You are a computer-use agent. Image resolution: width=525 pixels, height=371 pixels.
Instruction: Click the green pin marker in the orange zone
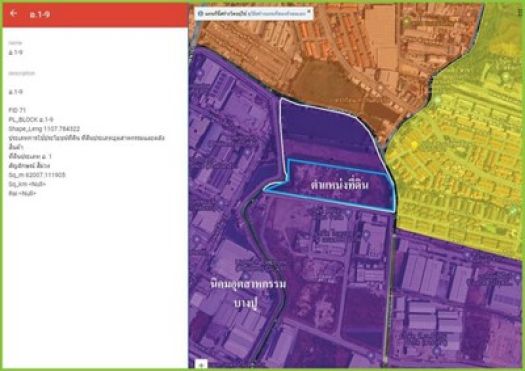tap(406, 21)
